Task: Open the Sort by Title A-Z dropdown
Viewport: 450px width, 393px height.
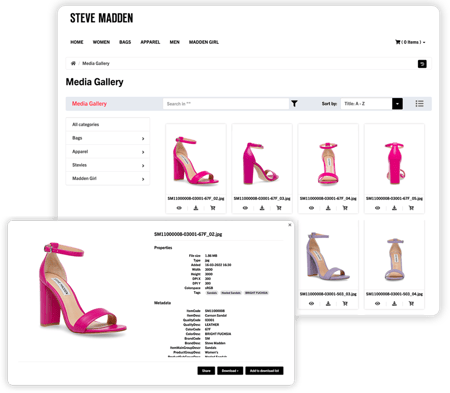Action: 372,104
